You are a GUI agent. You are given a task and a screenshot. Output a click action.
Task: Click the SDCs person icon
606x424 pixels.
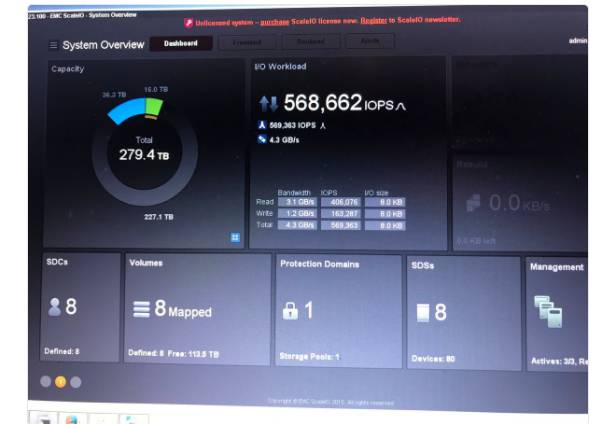54,307
